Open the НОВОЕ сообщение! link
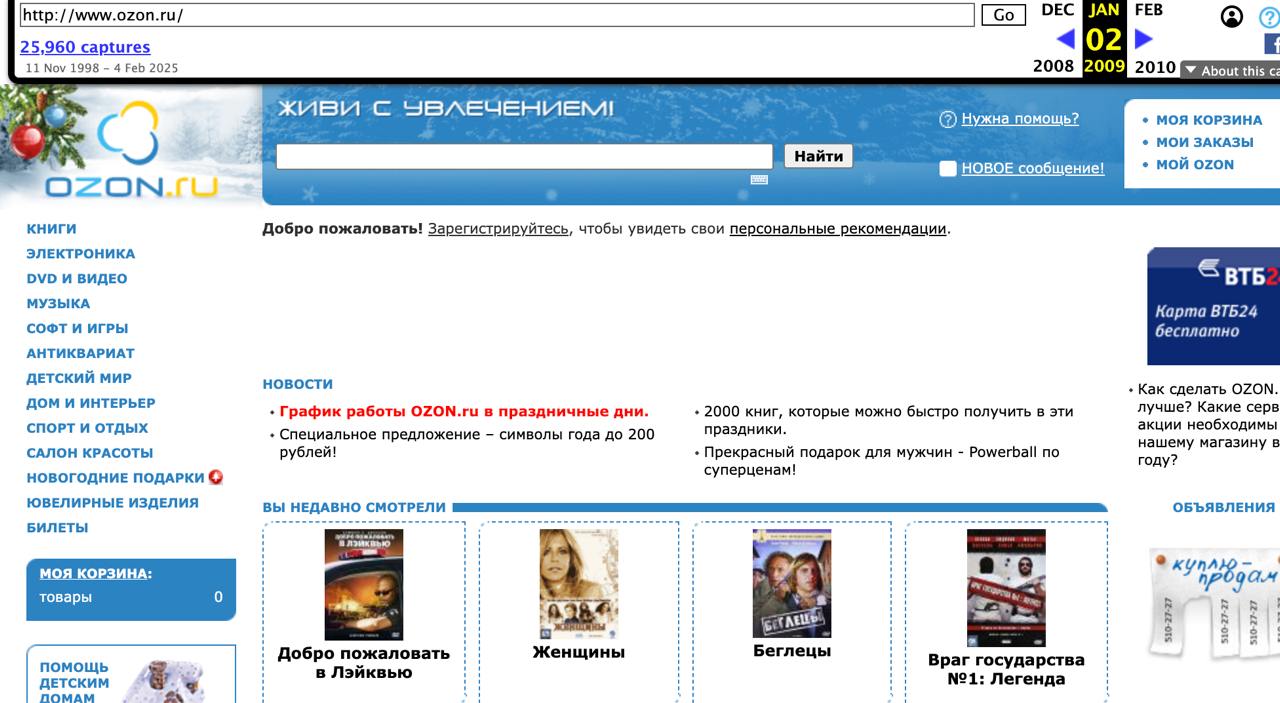1280x703 pixels. [1033, 168]
